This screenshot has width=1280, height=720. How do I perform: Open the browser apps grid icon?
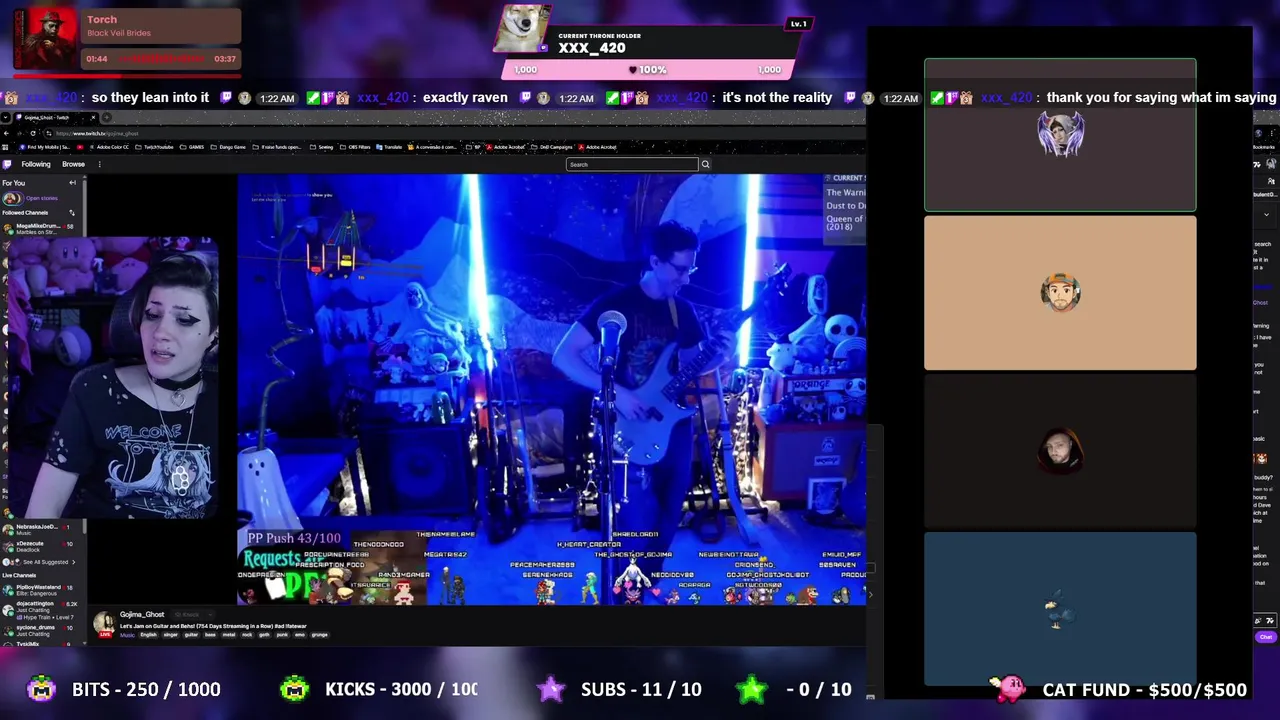click(x=7, y=147)
